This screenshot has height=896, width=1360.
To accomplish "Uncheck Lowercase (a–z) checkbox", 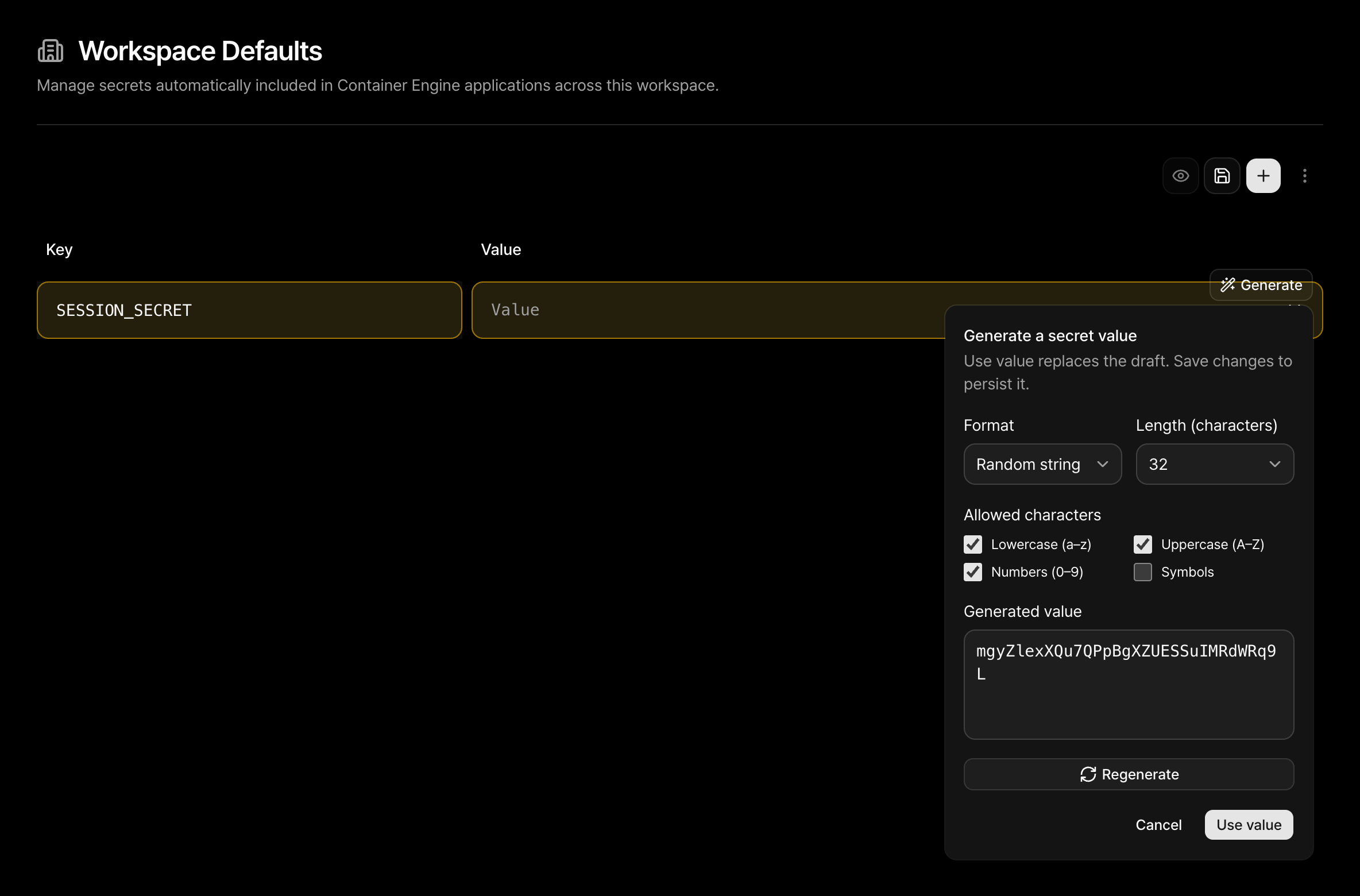I will click(x=973, y=544).
